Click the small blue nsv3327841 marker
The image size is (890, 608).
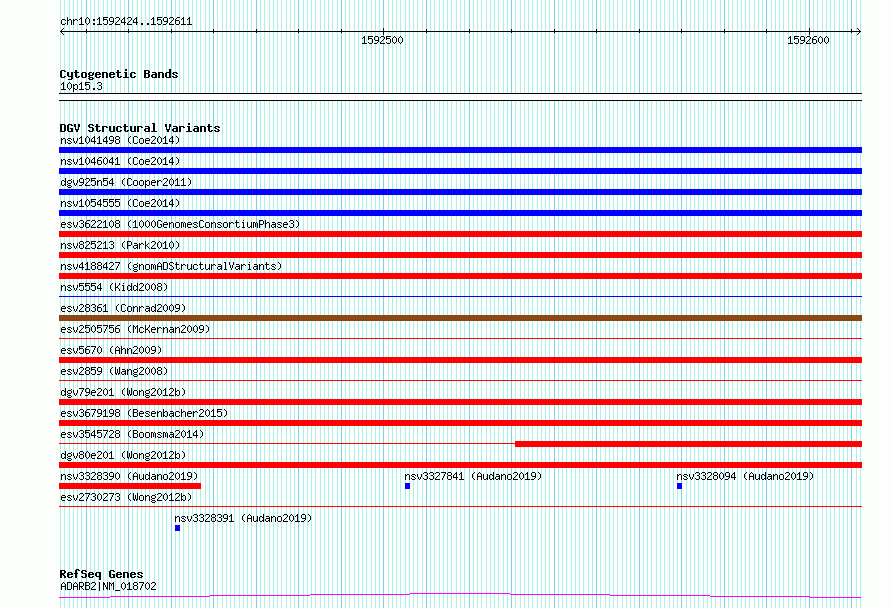click(x=408, y=486)
